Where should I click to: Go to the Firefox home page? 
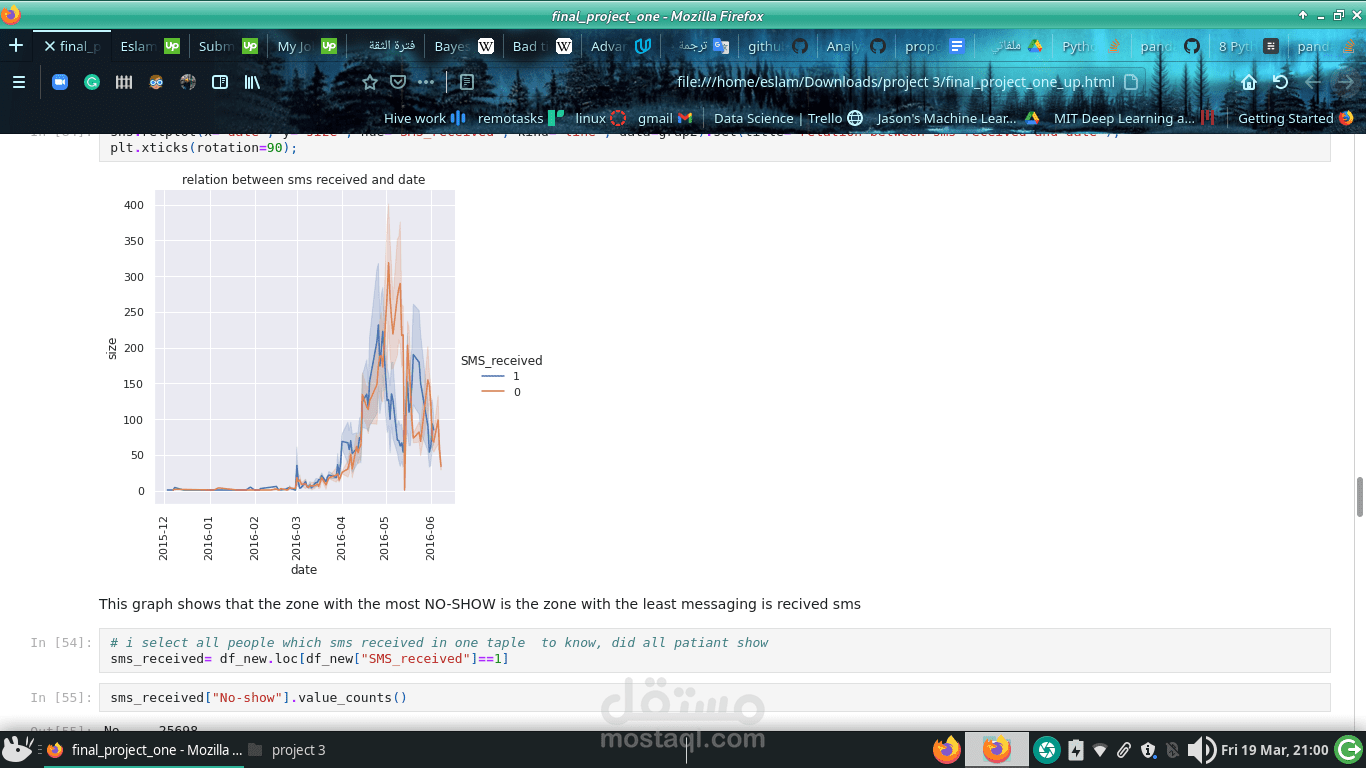click(1249, 82)
